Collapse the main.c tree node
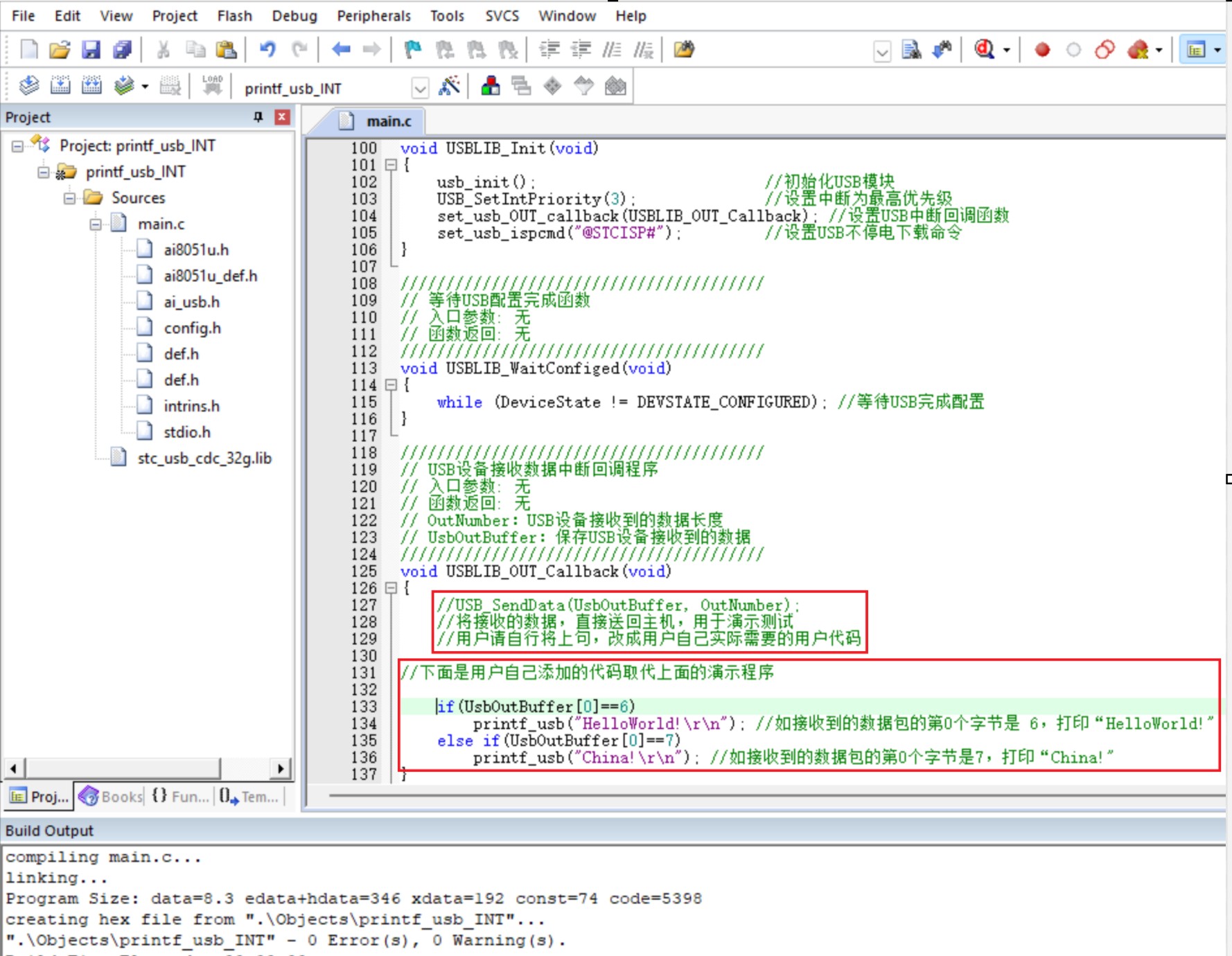 click(x=96, y=224)
